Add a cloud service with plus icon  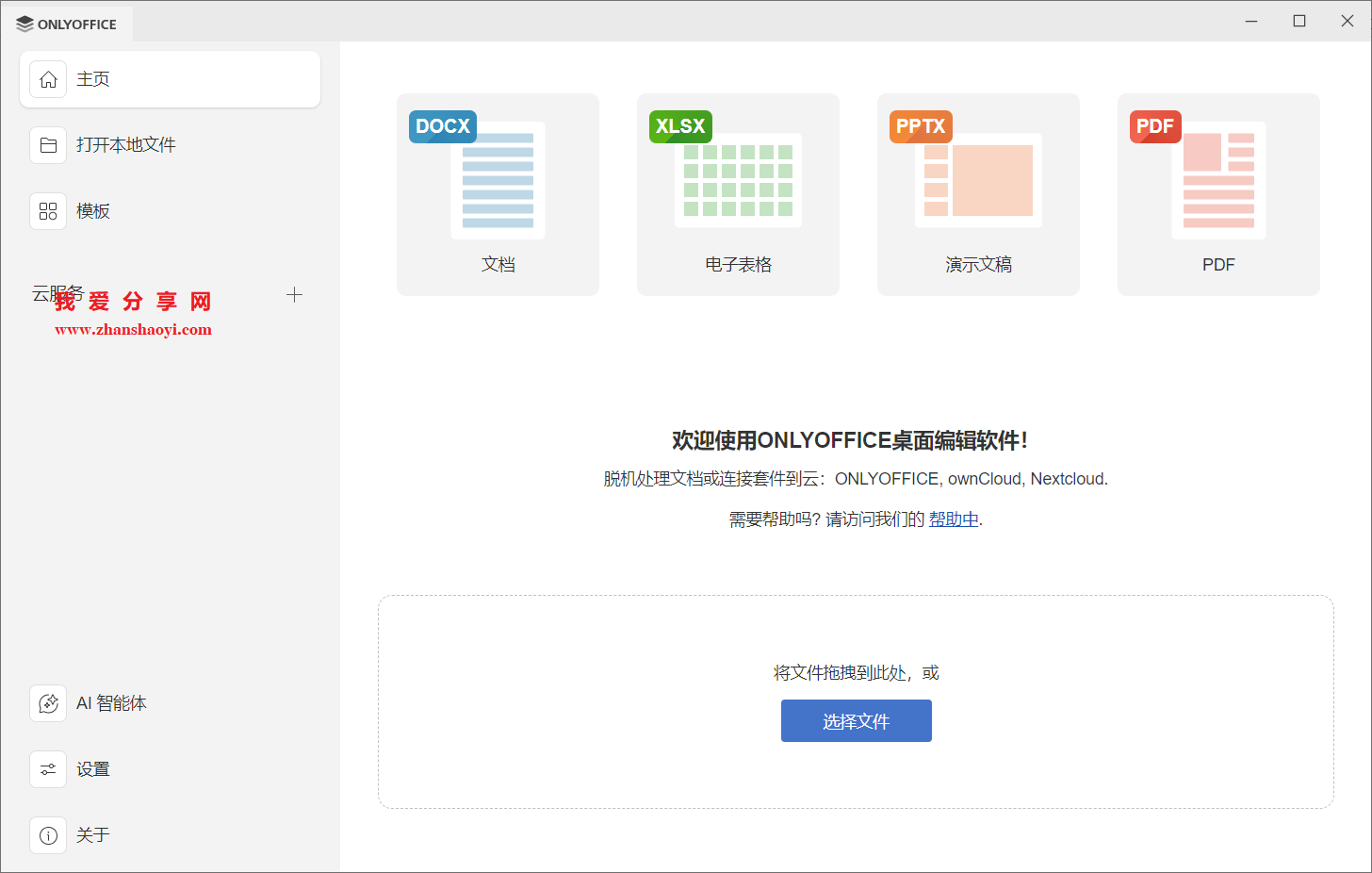pyautogui.click(x=294, y=295)
